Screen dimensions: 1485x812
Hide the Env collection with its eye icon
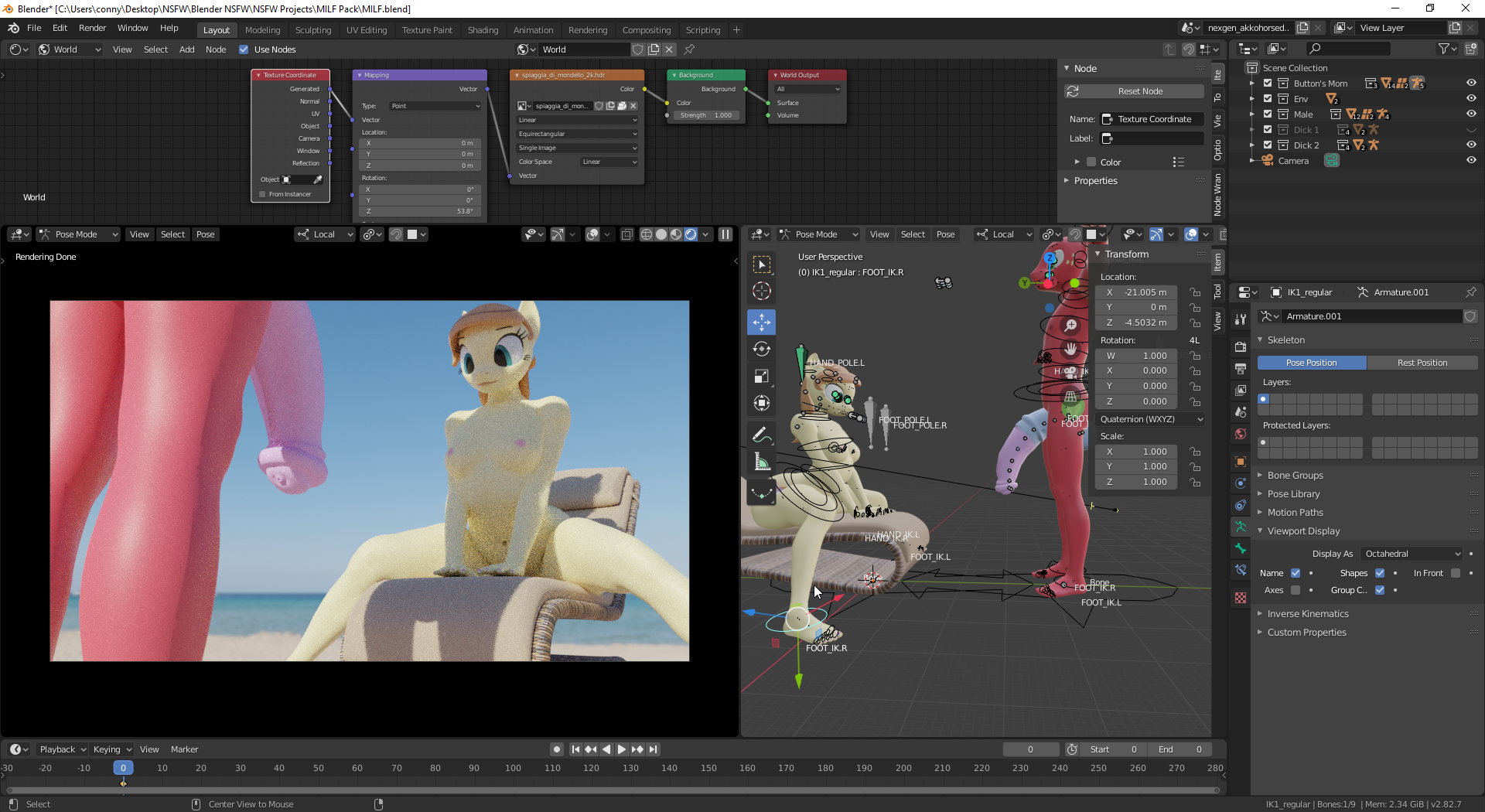(1470, 98)
